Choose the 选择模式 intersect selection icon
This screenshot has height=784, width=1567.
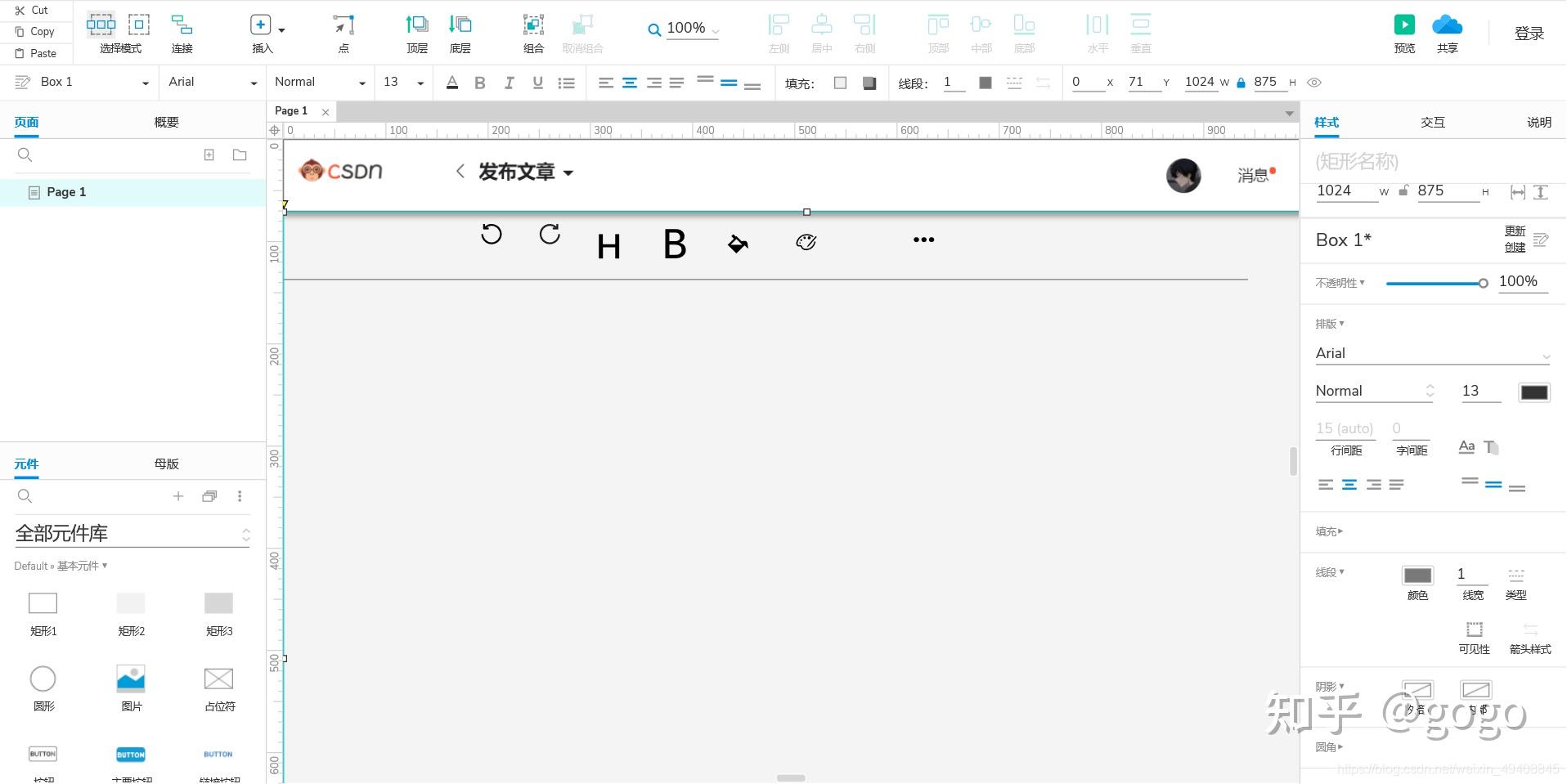[x=101, y=25]
